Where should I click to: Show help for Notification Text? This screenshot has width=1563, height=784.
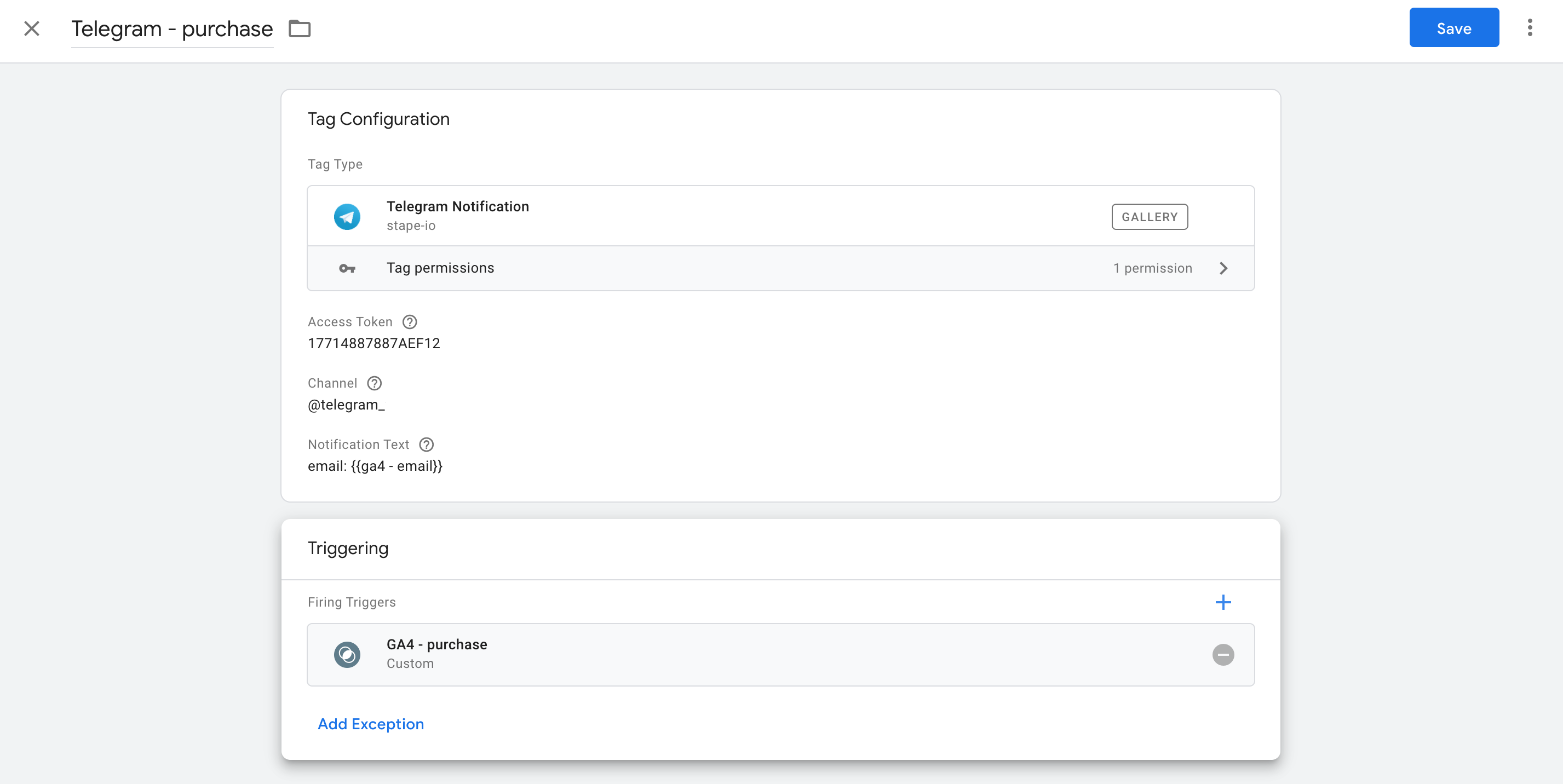[427, 445]
